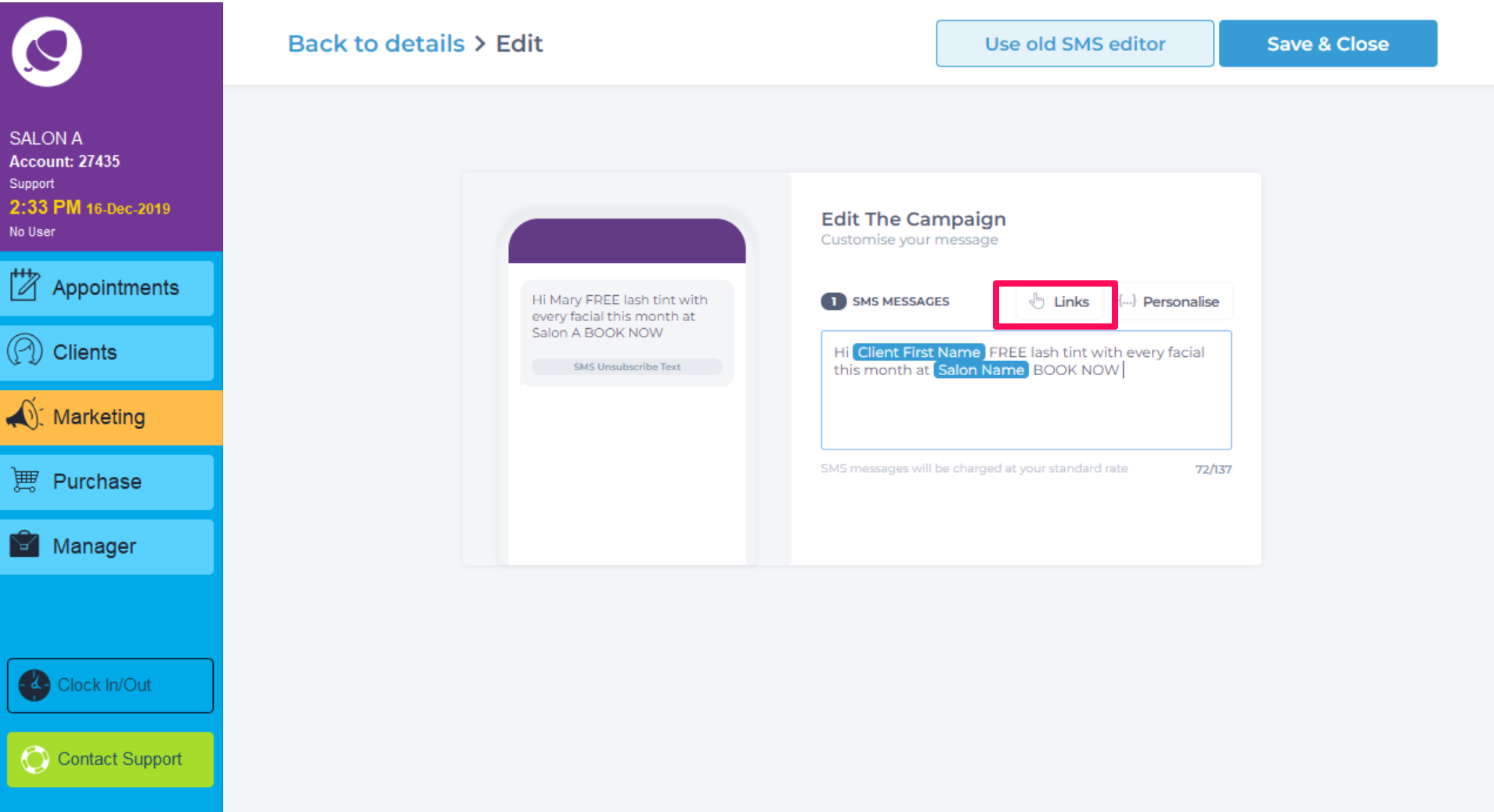The width and height of the screenshot is (1494, 812).
Task: Click the No User label
Action: [x=32, y=232]
